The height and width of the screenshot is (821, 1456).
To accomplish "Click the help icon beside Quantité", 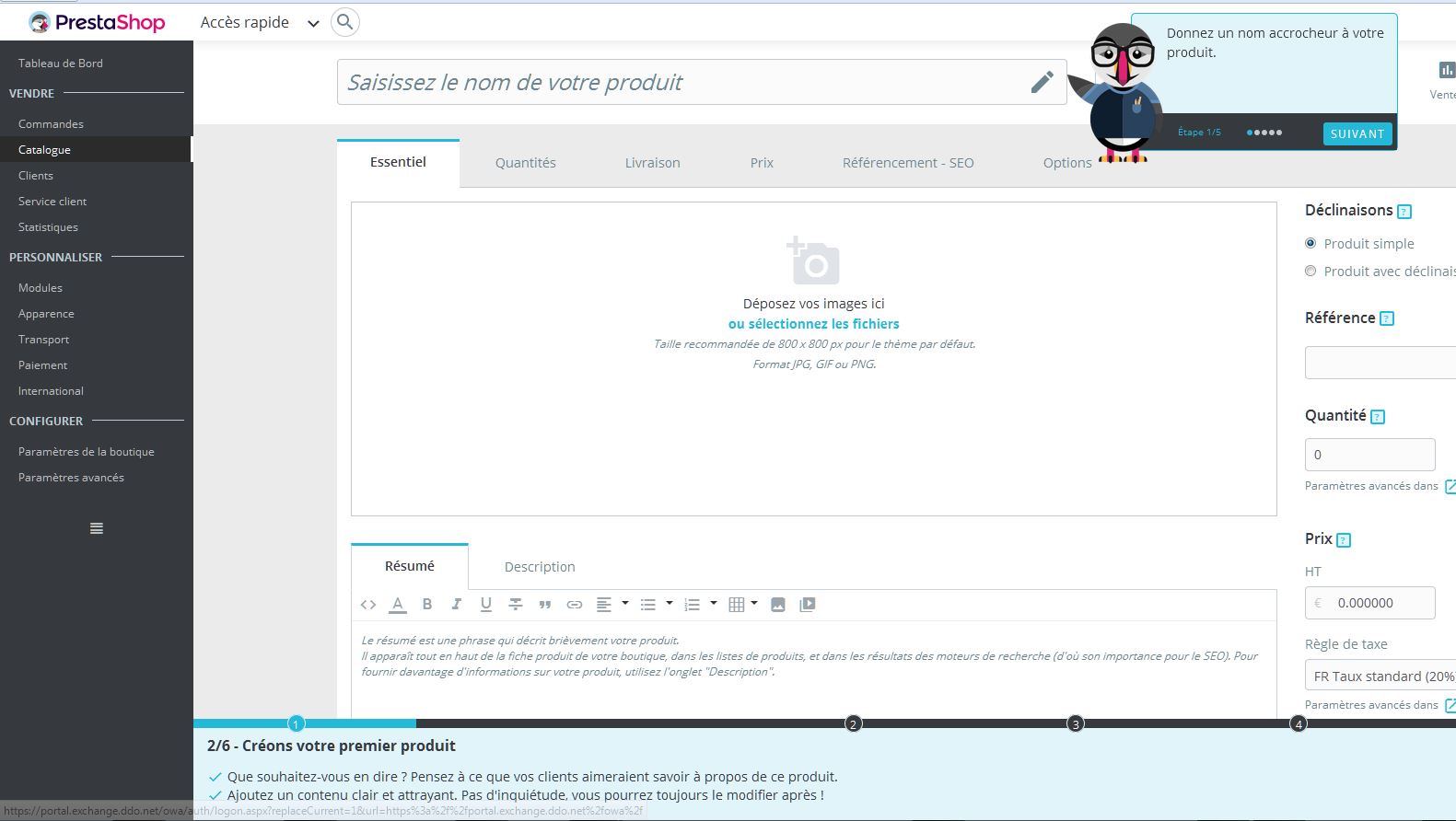I will point(1378,417).
